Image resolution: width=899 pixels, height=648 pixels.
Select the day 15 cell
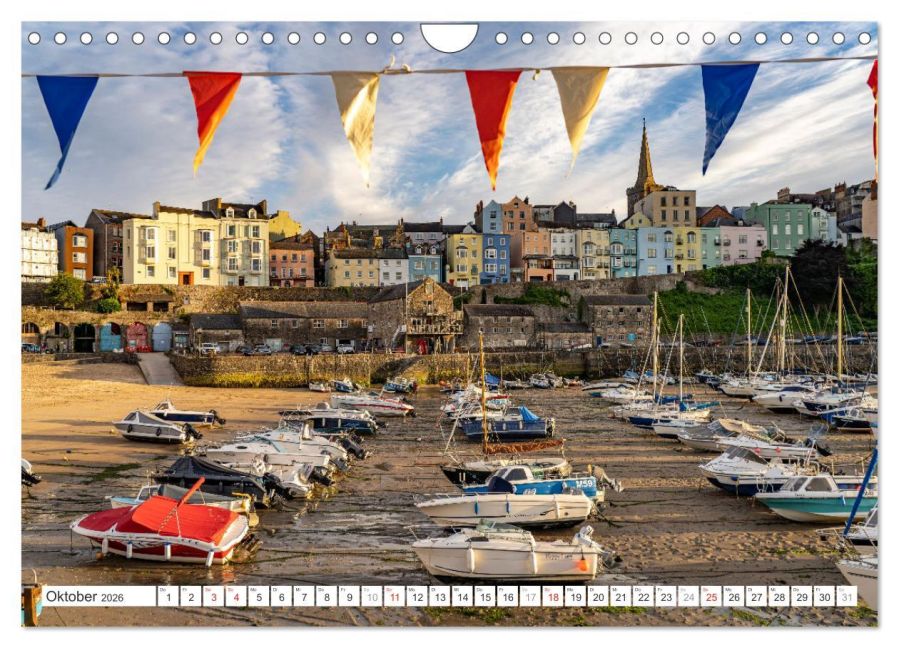pyautogui.click(x=485, y=596)
